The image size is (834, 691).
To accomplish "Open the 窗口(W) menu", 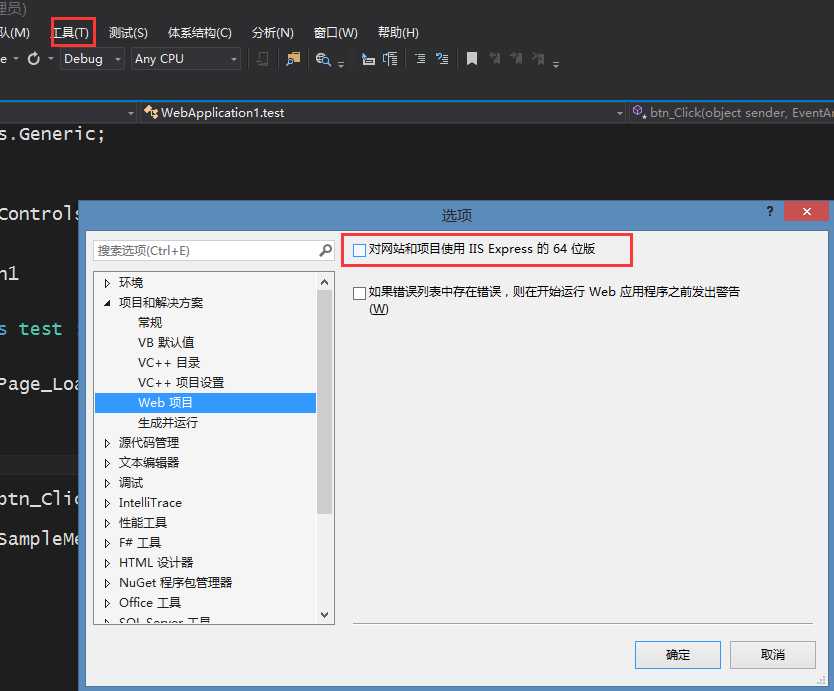I will 336,32.
